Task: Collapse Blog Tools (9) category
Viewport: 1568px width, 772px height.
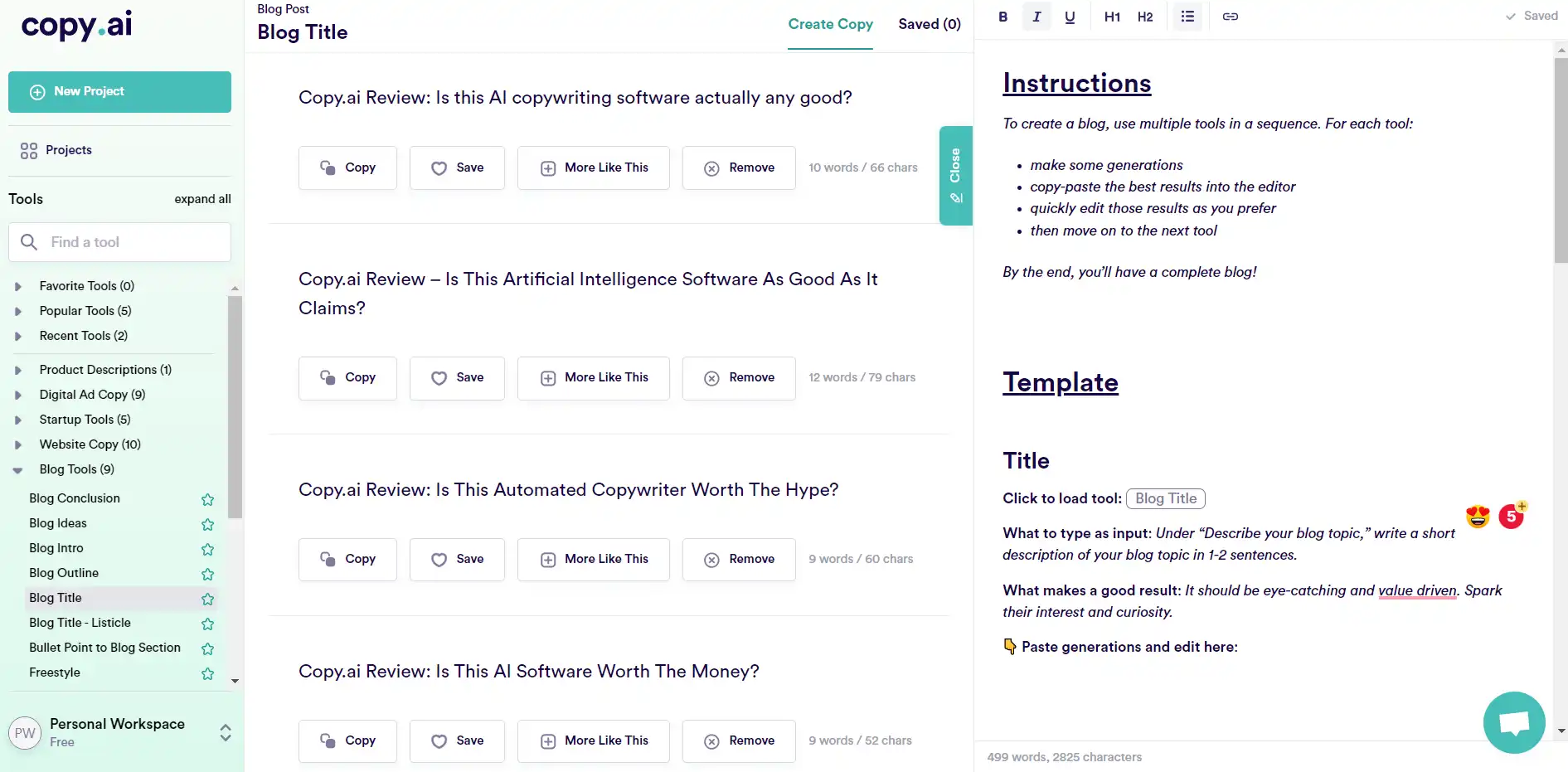Action: tap(18, 469)
